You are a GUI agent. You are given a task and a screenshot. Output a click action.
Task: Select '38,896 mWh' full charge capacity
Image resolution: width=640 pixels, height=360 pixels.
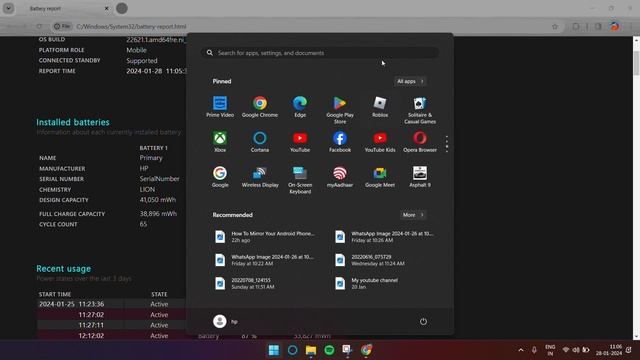point(158,213)
